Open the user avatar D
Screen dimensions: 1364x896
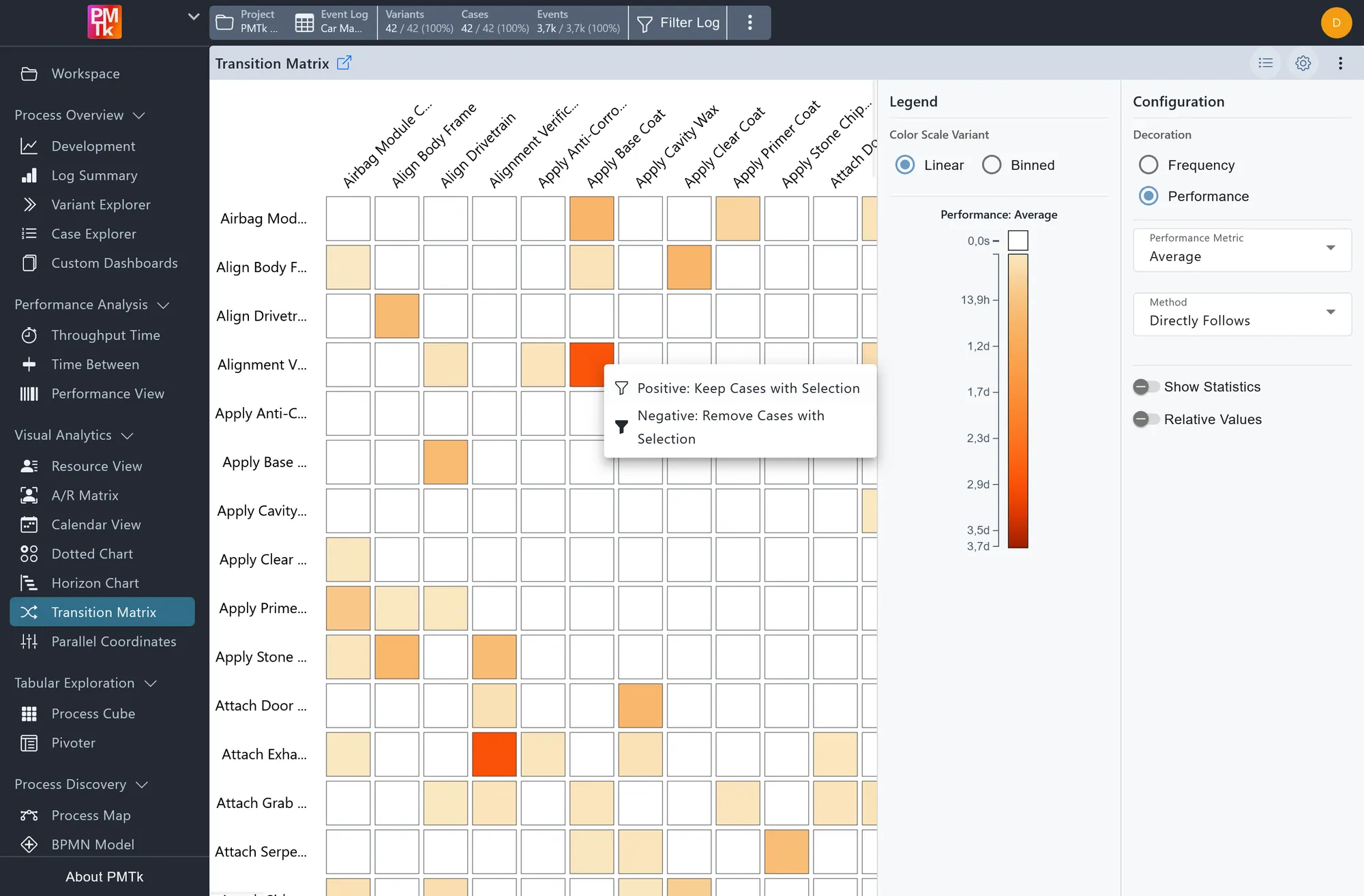tap(1336, 23)
